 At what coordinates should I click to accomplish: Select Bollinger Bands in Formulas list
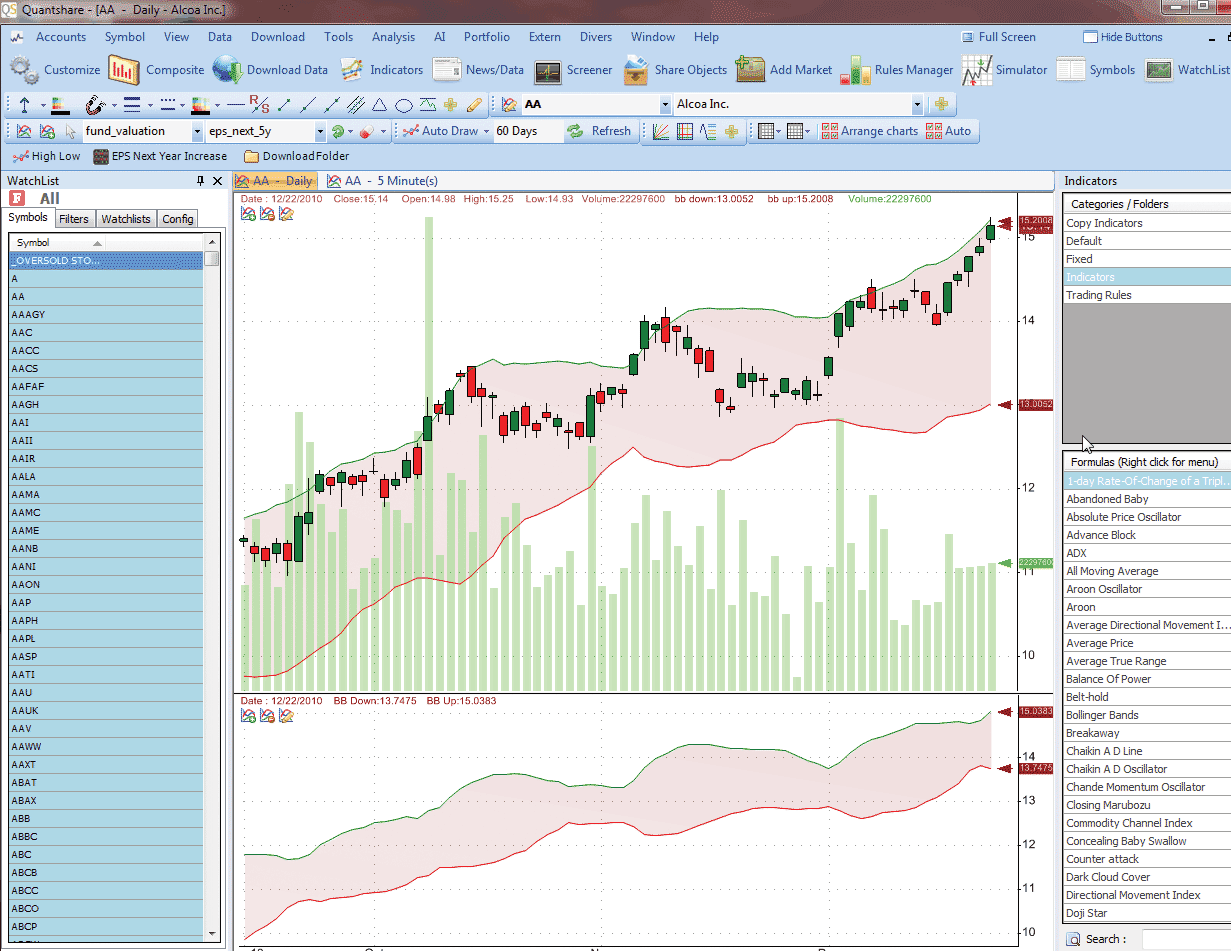click(1102, 715)
